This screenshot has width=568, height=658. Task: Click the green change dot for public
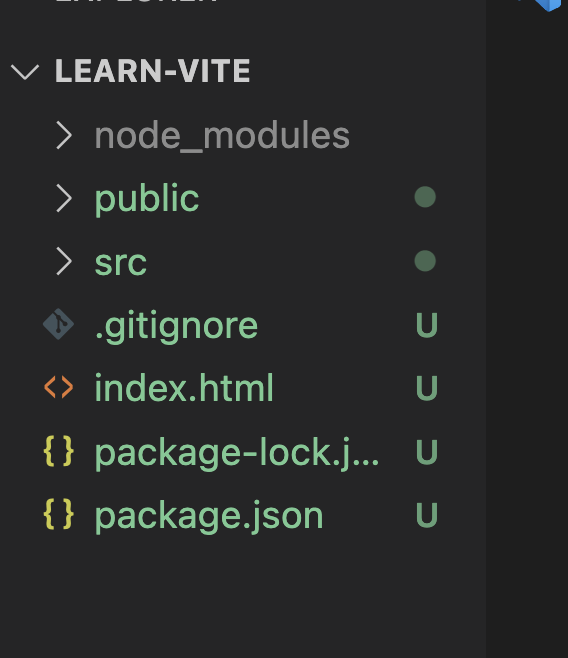pyautogui.click(x=425, y=197)
